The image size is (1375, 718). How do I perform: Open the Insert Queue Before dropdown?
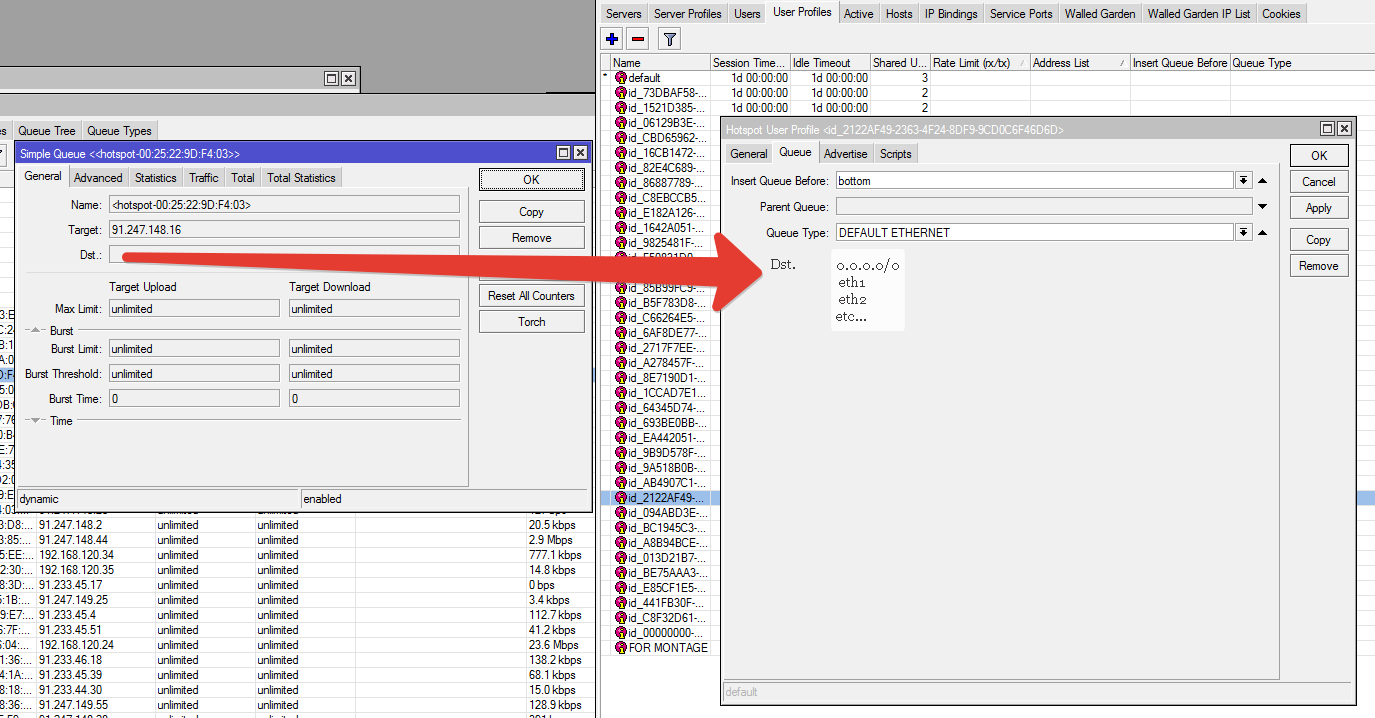[x=1242, y=181]
